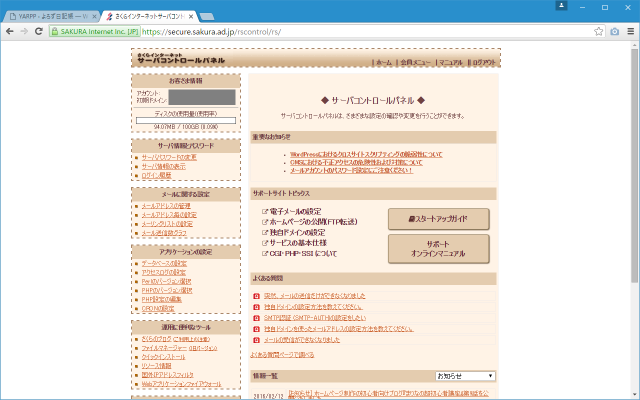Screen dimensions: 640x400
Task: Open 会員メニュー in the top navigation
Action: pyautogui.click(x=415, y=62)
